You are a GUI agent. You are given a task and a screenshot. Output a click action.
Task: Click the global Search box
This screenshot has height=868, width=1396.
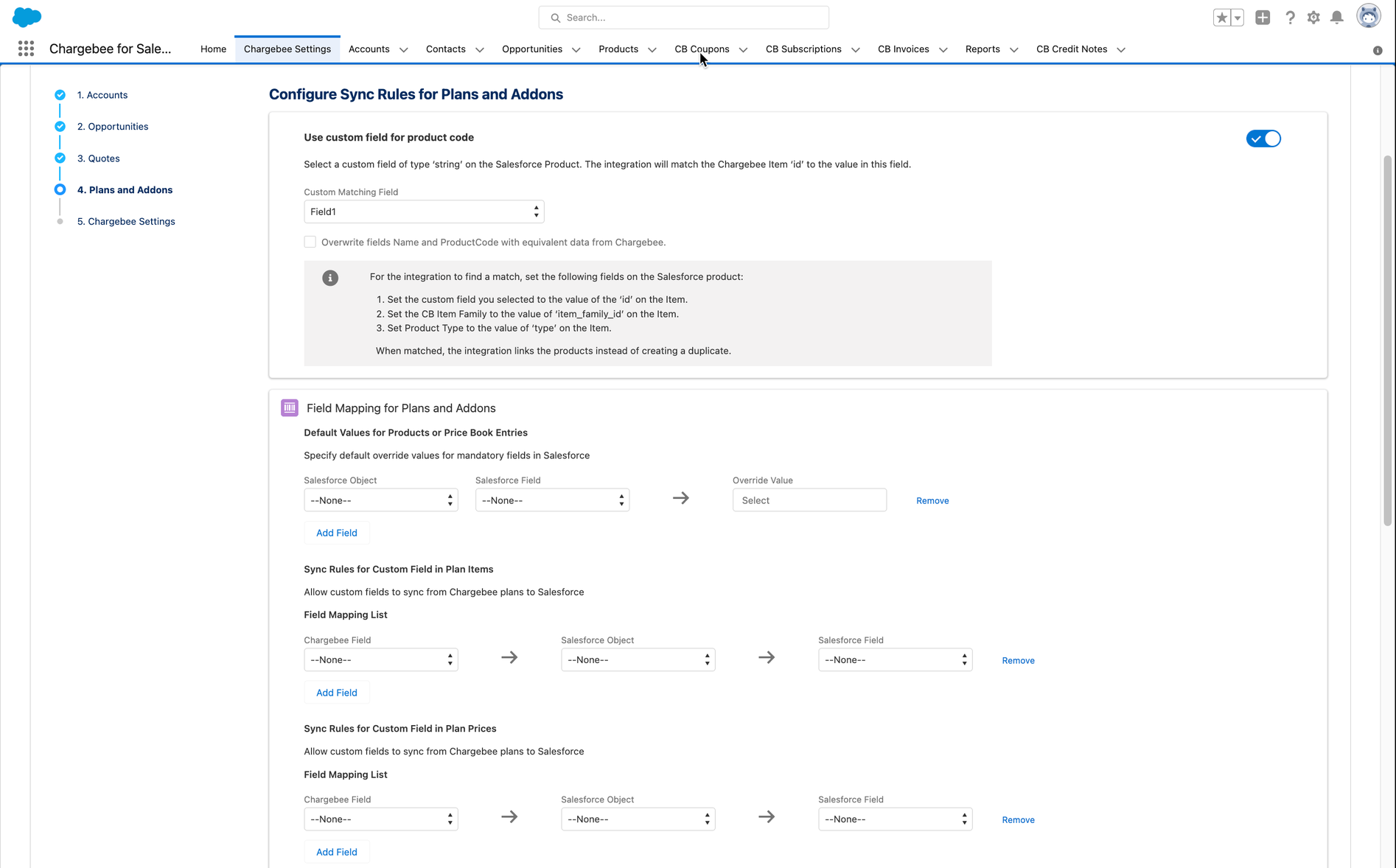[683, 18]
